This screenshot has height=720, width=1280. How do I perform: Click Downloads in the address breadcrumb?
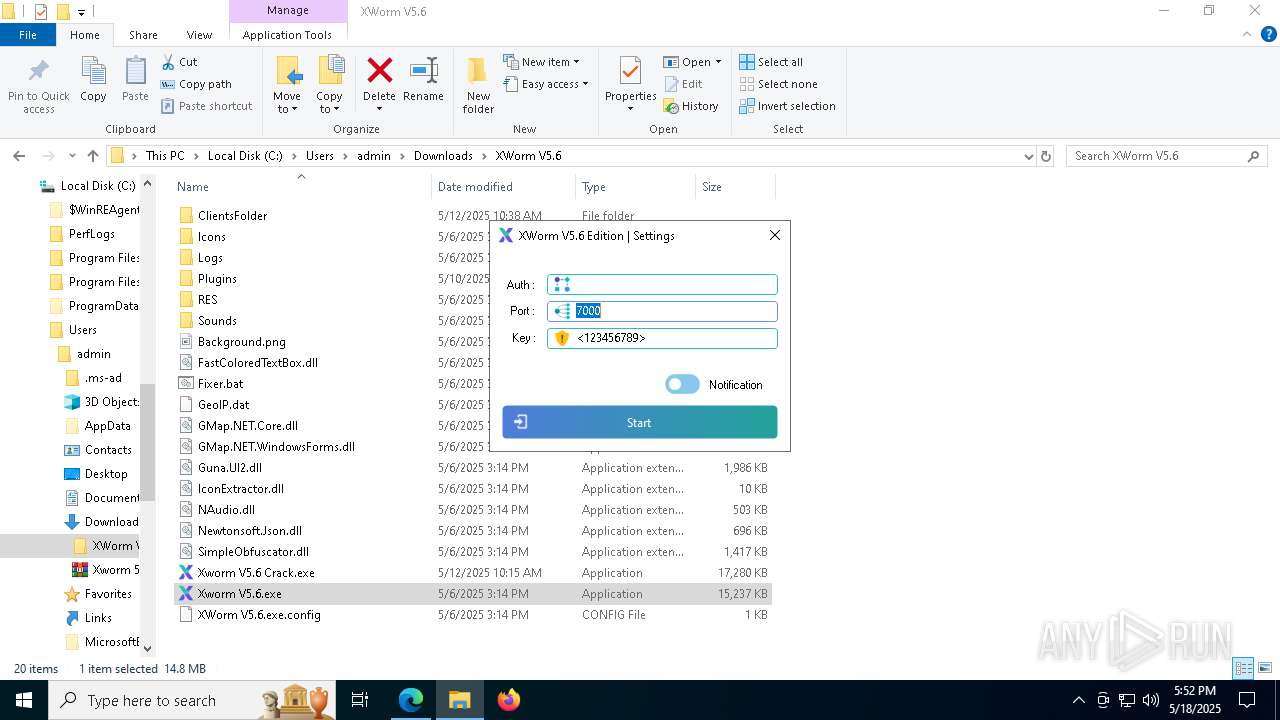(443, 156)
